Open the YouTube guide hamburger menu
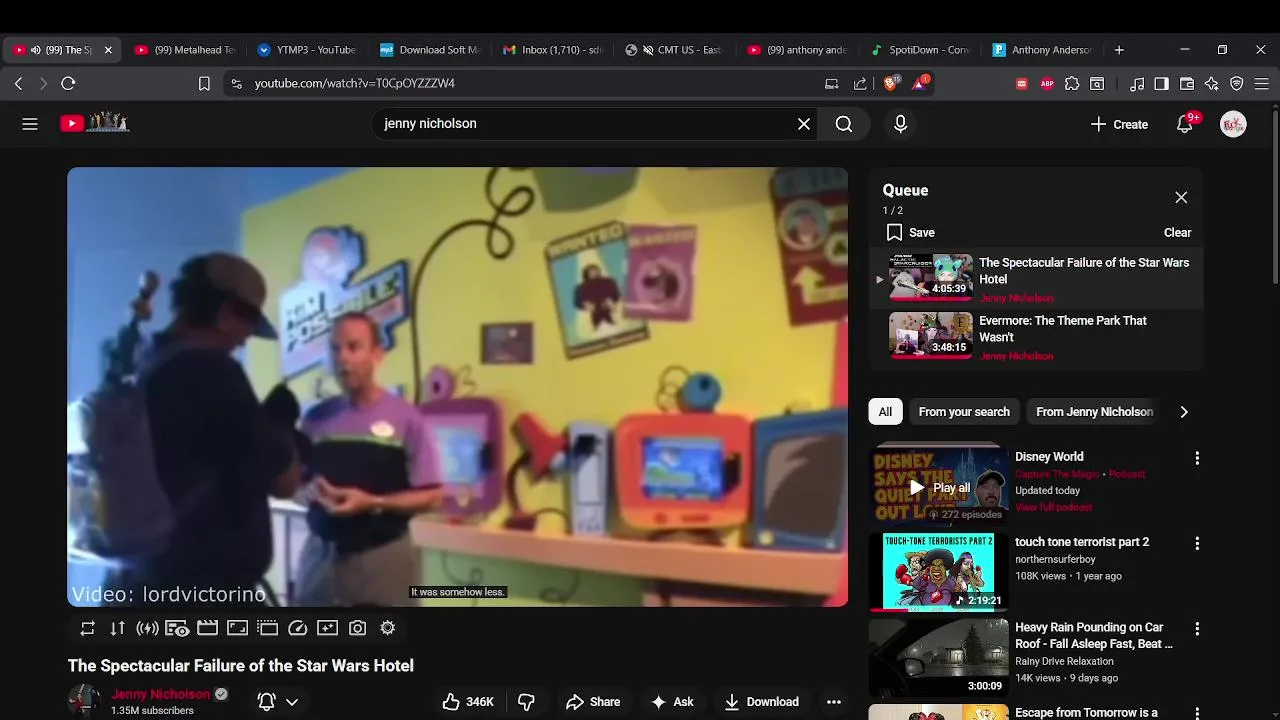The image size is (1280, 720). 30,124
